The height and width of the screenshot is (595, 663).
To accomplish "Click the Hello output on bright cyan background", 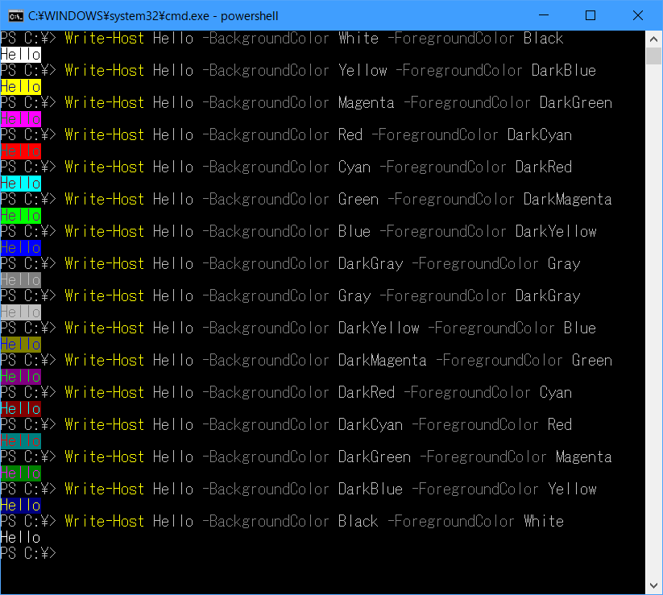I will tap(21, 183).
